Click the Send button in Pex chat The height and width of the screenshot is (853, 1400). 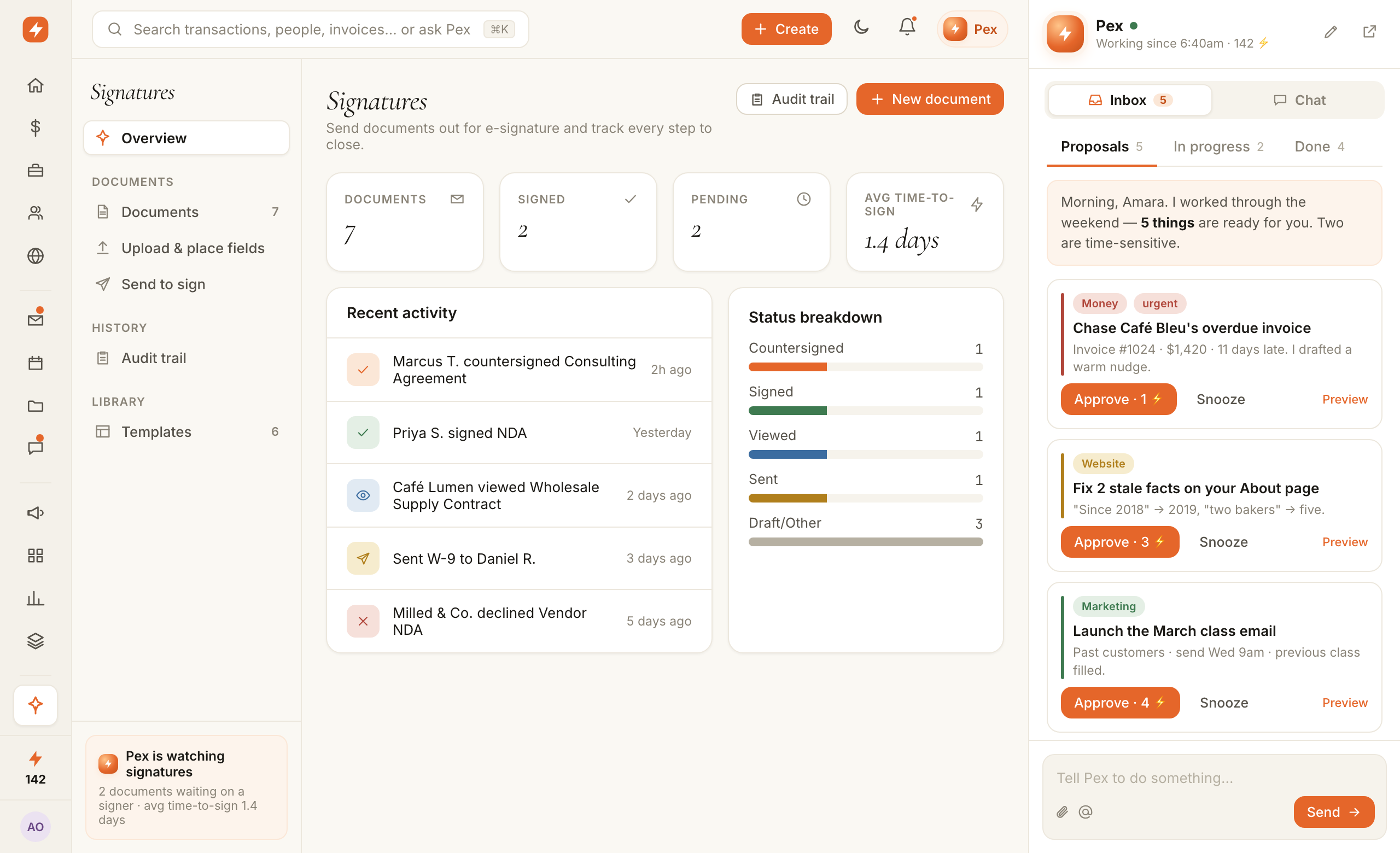[x=1333, y=812]
